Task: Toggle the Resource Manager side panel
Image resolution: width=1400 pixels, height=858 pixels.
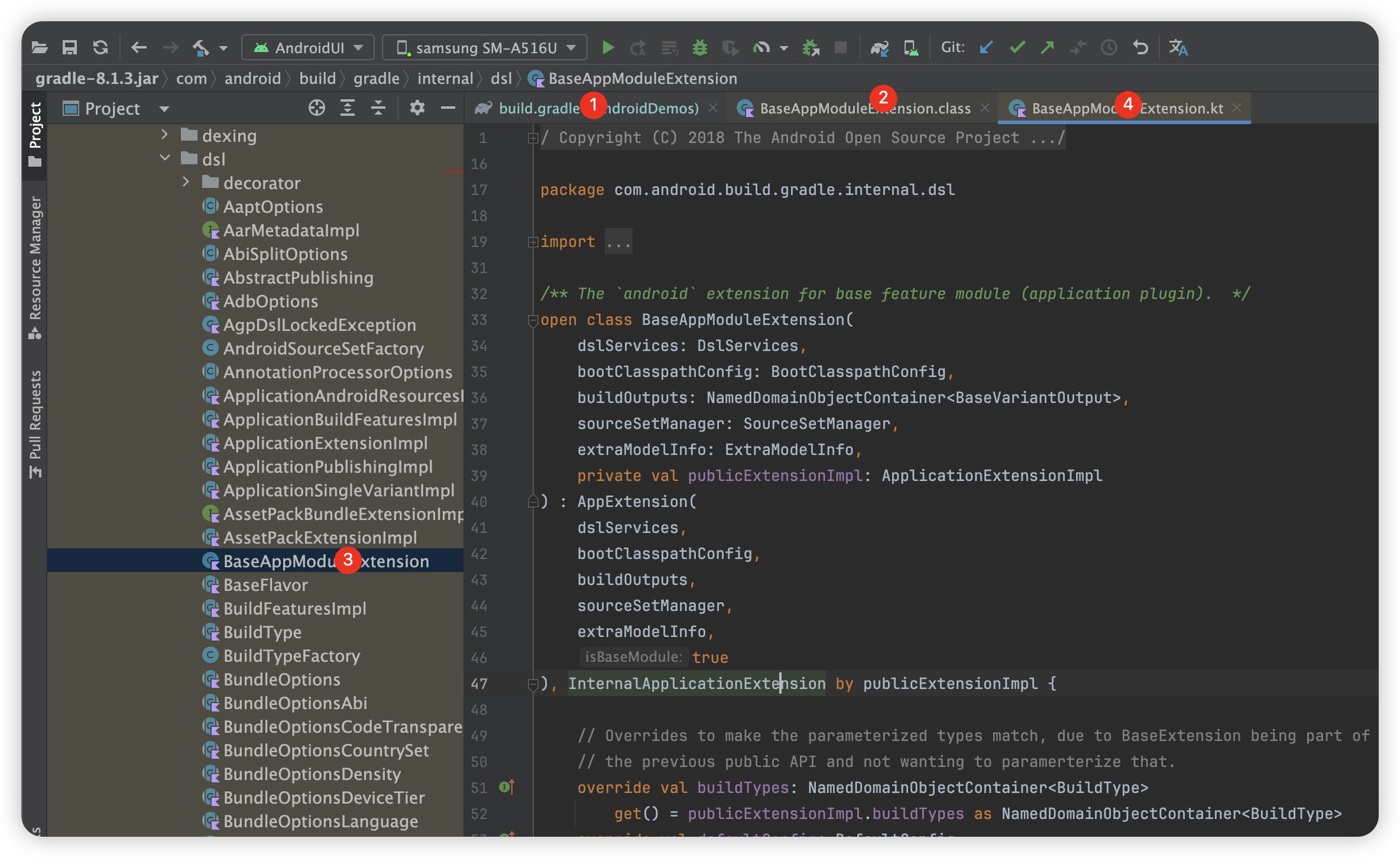Action: (x=35, y=266)
